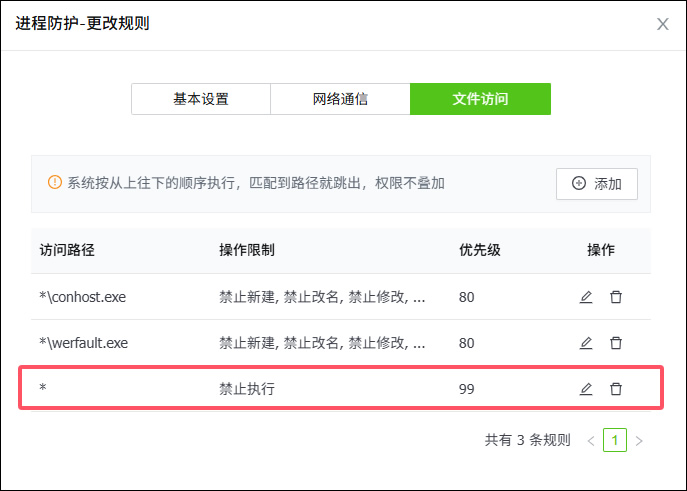
Task: Click the *\conhost.exe access path cell
Action: pos(82,297)
